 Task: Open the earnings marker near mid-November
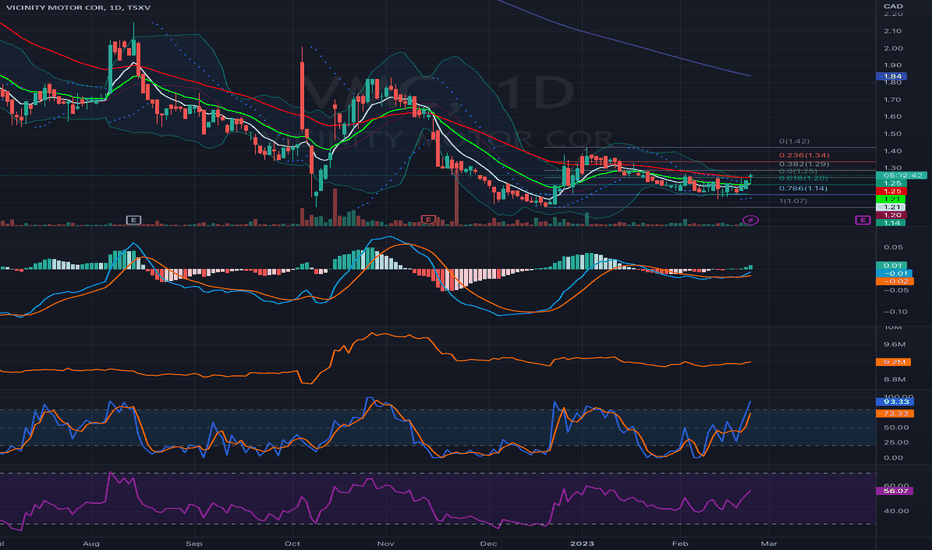pyautogui.click(x=428, y=220)
